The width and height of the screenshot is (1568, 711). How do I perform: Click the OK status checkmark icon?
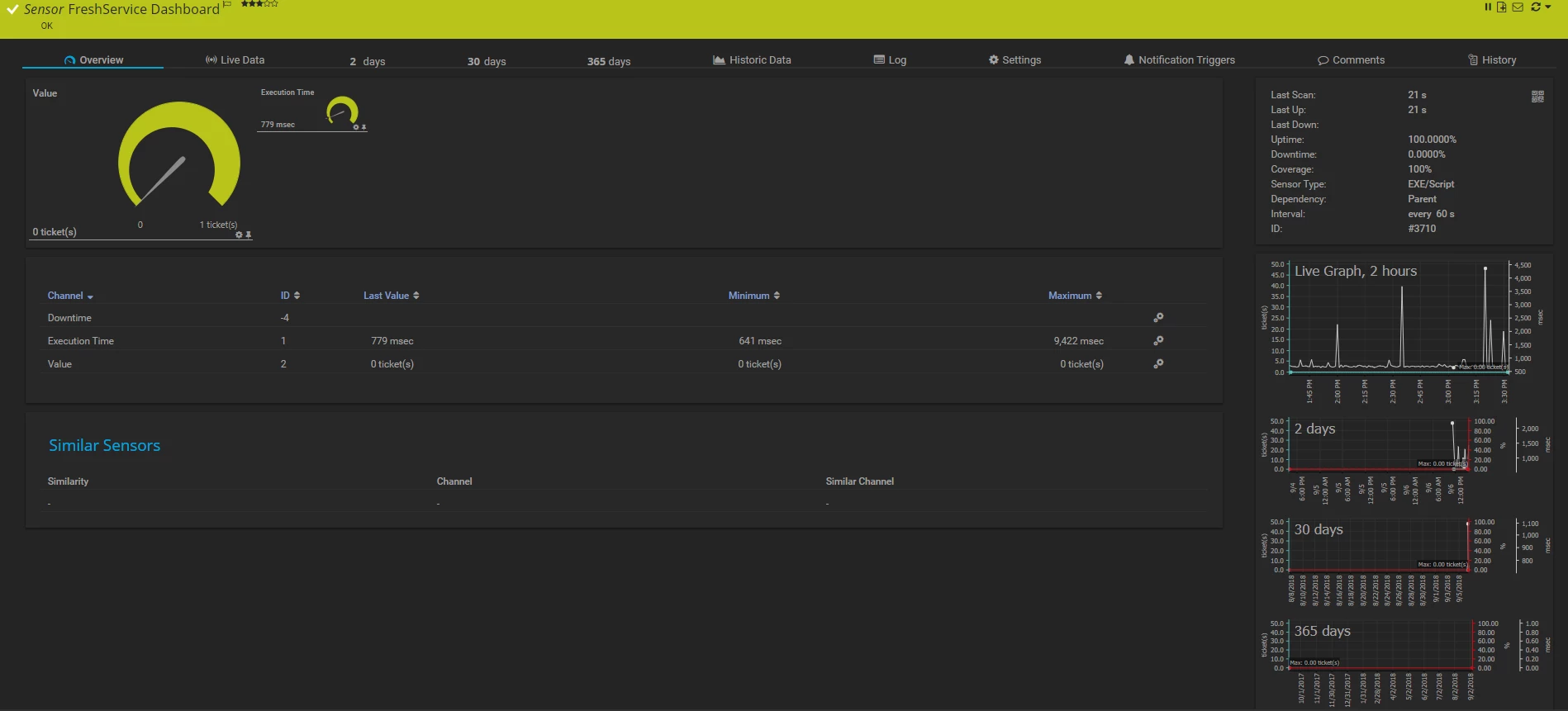[x=12, y=10]
